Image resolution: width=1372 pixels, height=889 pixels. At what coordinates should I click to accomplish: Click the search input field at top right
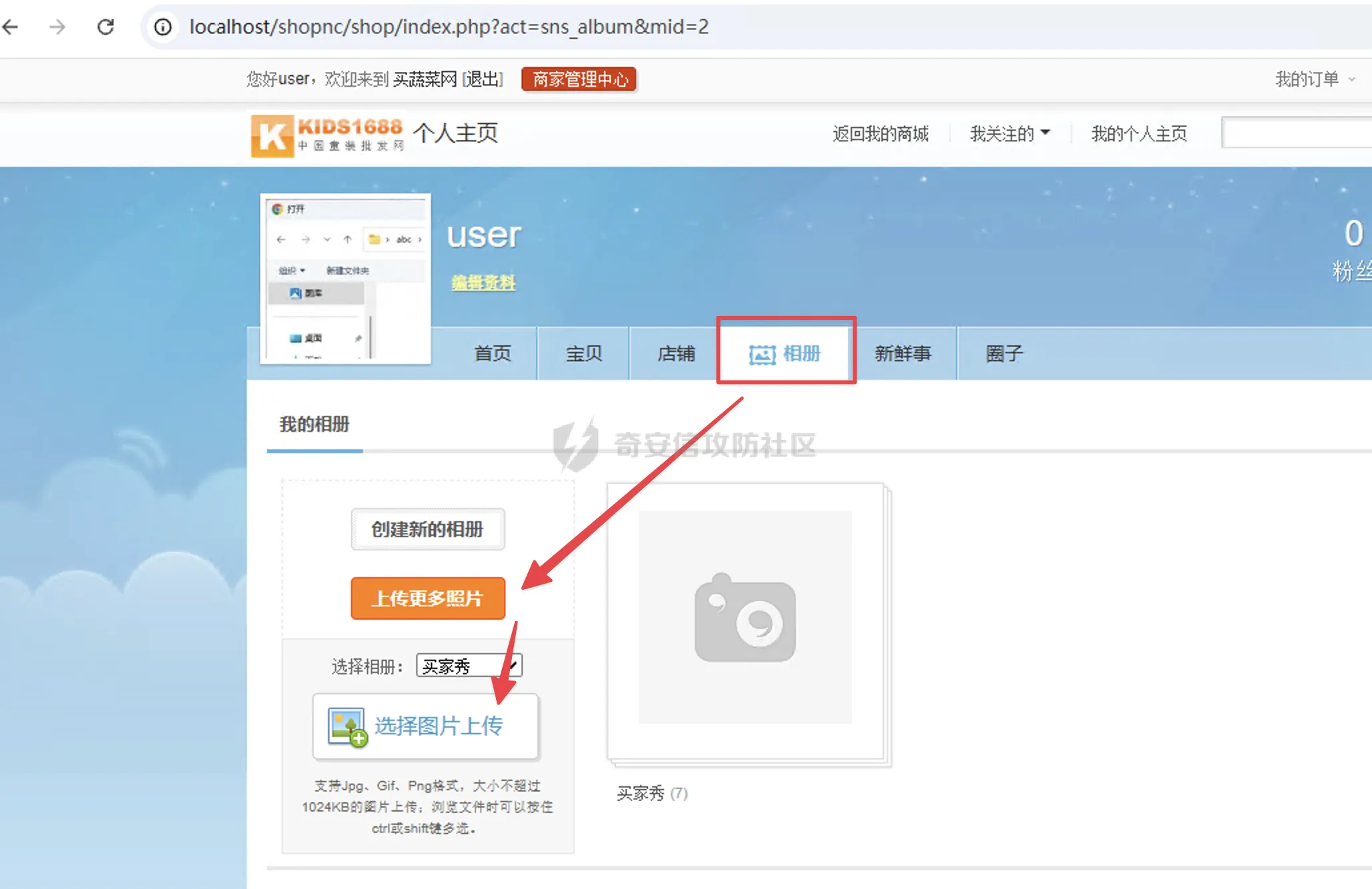[1296, 133]
